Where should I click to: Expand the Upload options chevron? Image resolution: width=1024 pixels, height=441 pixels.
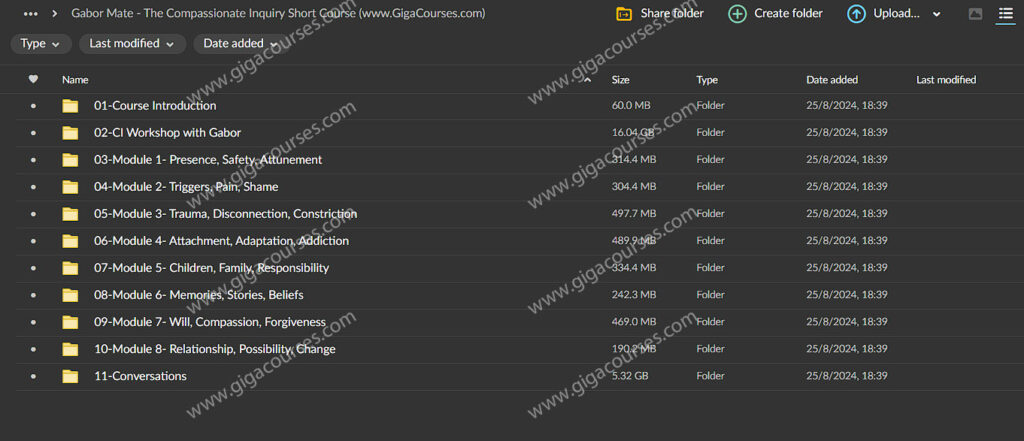[936, 14]
